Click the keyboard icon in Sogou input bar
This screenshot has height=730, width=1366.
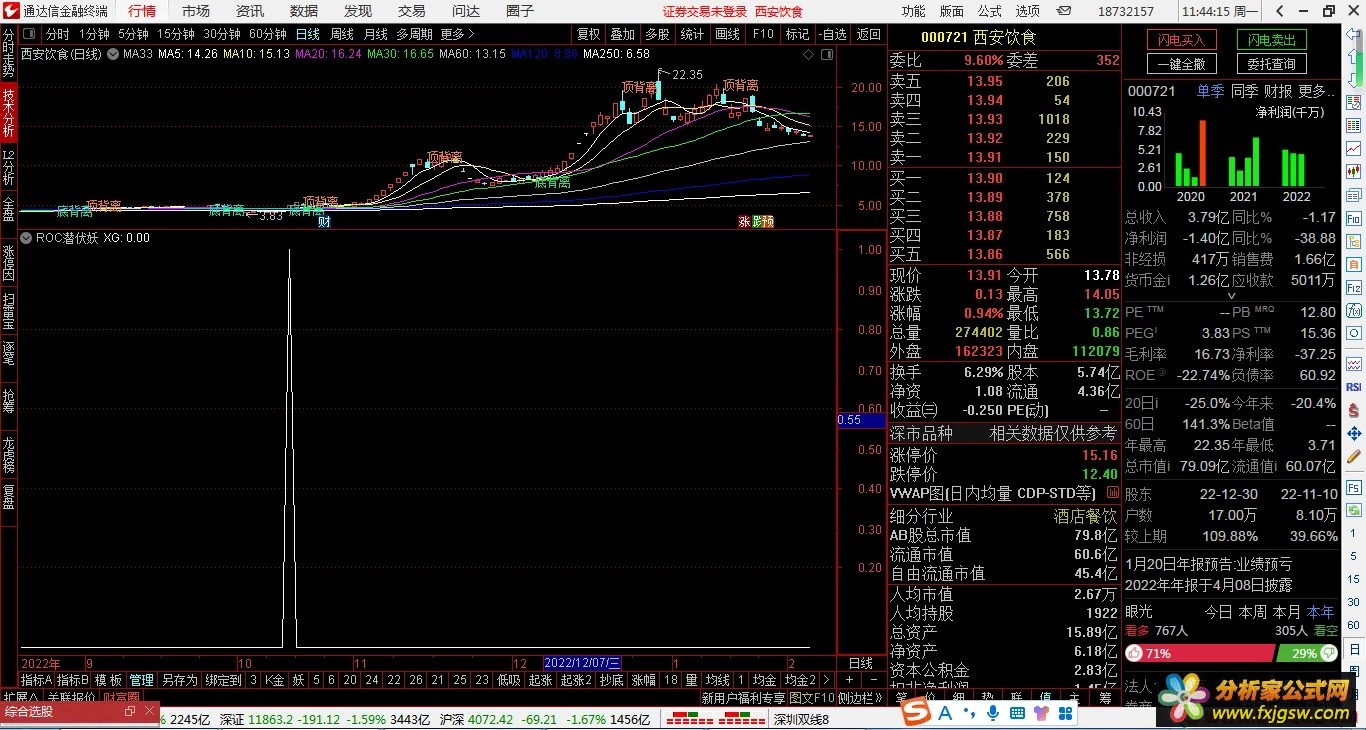(1017, 712)
